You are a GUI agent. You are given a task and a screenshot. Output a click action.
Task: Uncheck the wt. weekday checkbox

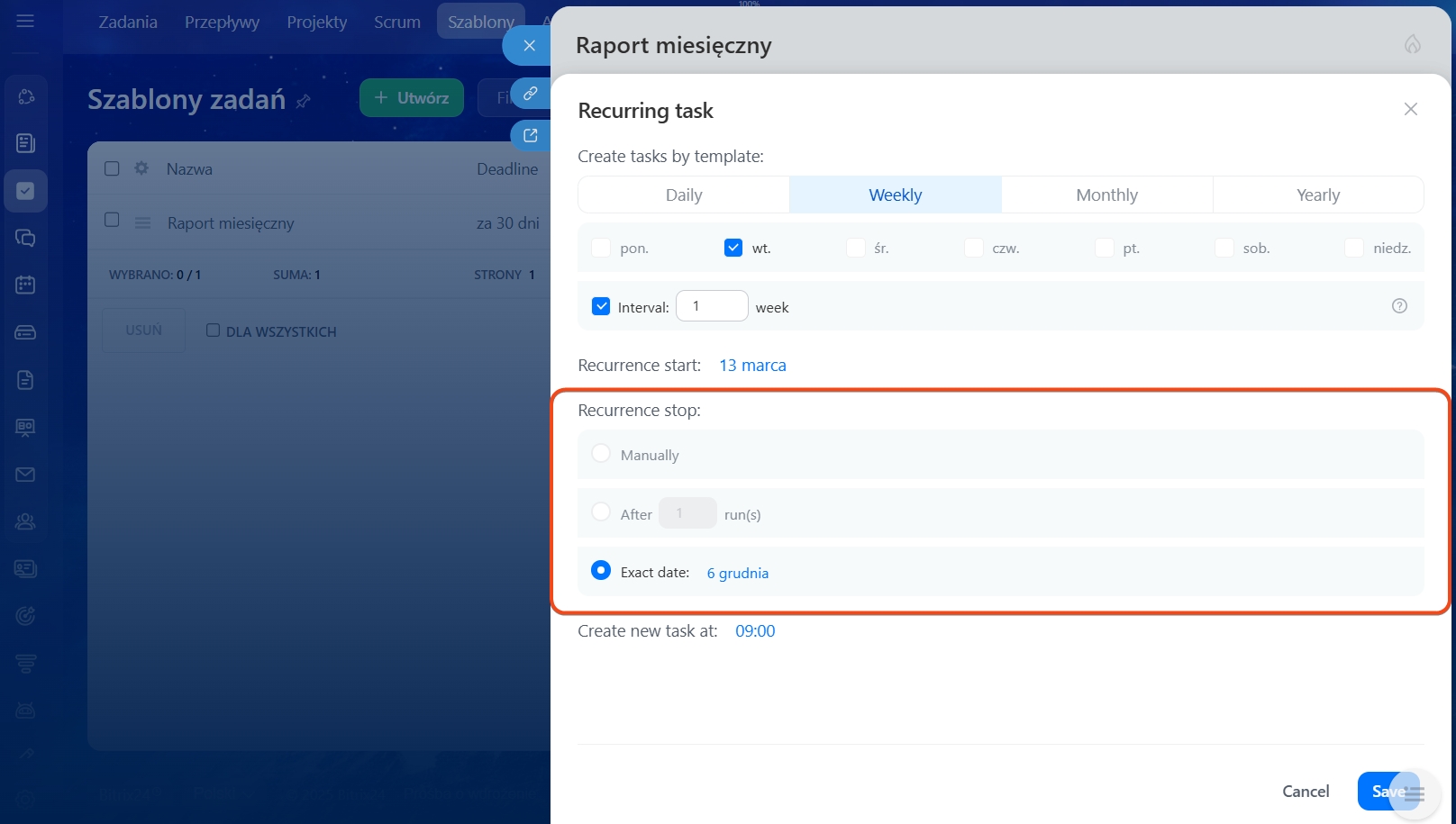pyautogui.click(x=733, y=248)
